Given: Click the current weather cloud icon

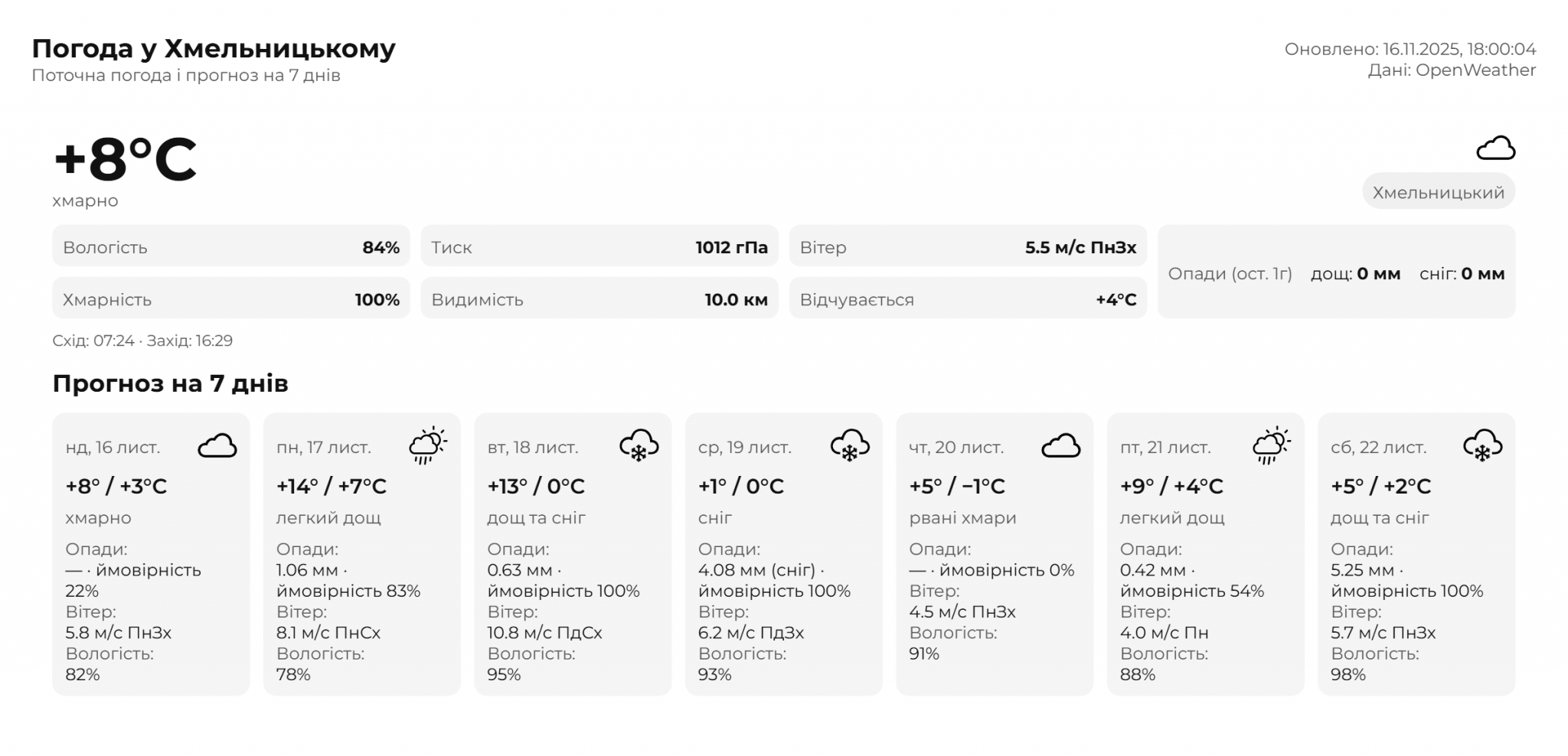Looking at the screenshot, I should [1494, 148].
